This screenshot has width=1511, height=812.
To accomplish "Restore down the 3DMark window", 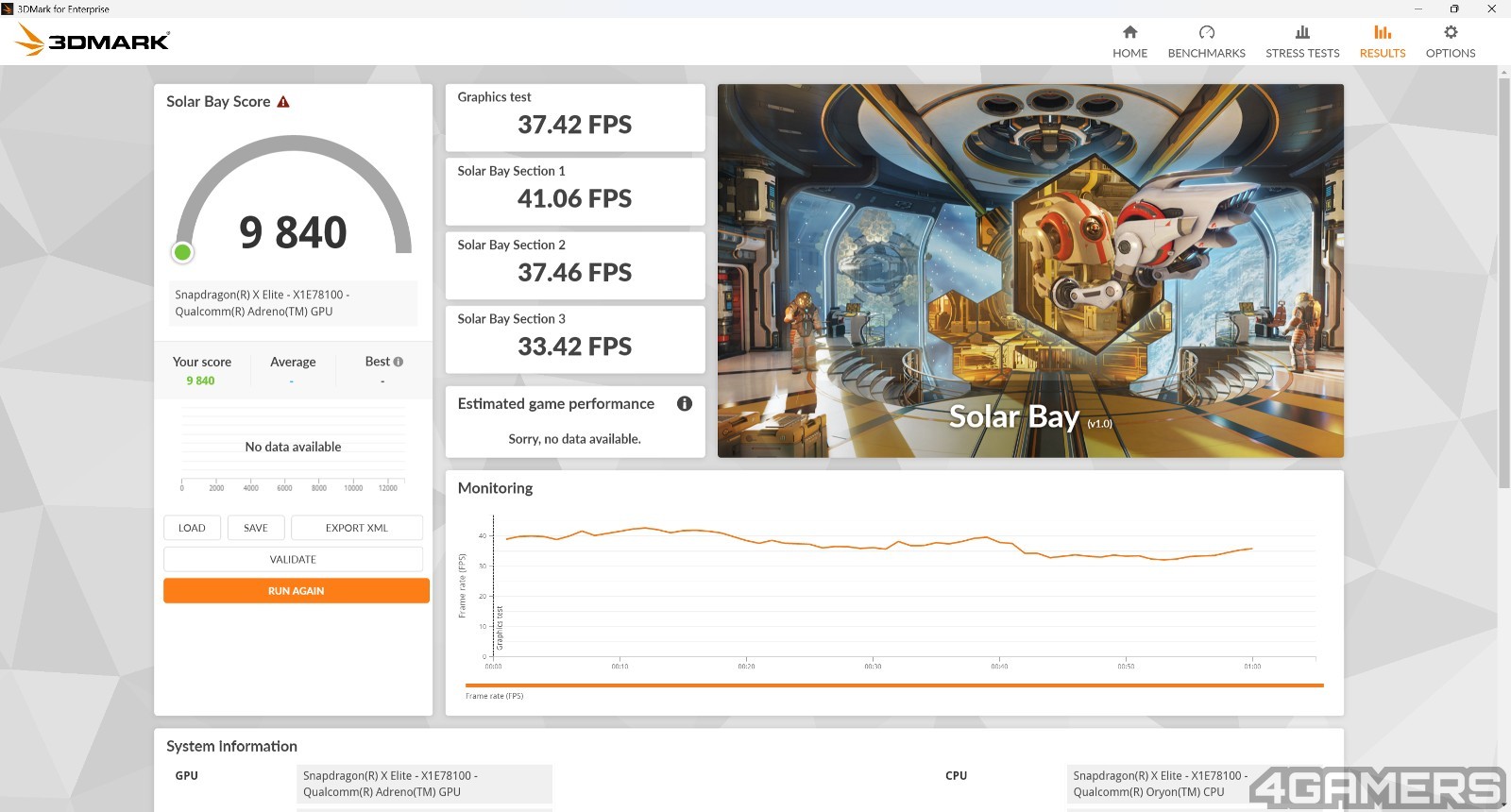I will tap(1454, 8).
